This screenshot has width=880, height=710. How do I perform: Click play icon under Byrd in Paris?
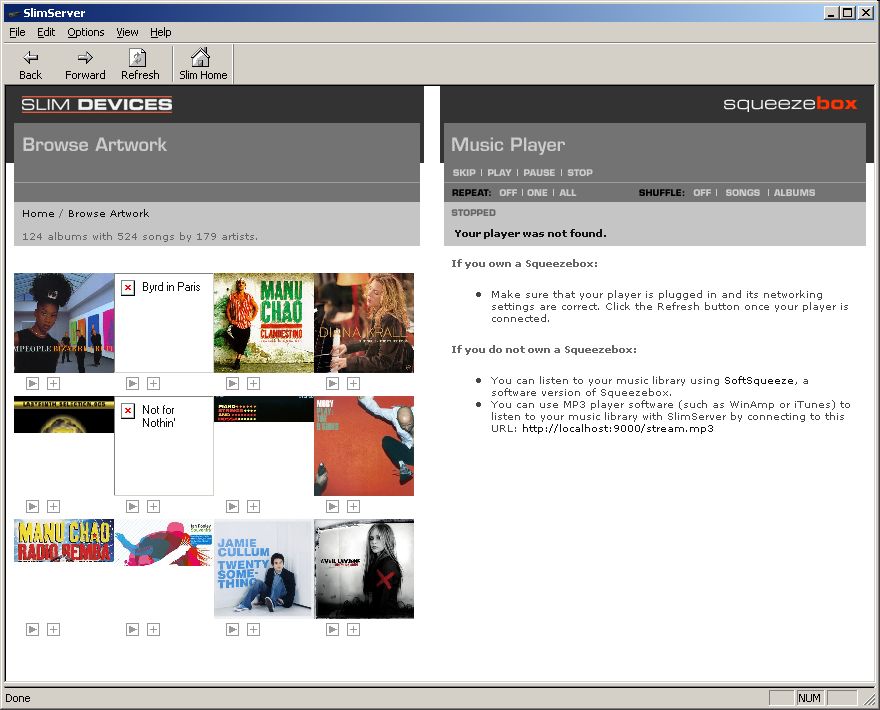(132, 383)
